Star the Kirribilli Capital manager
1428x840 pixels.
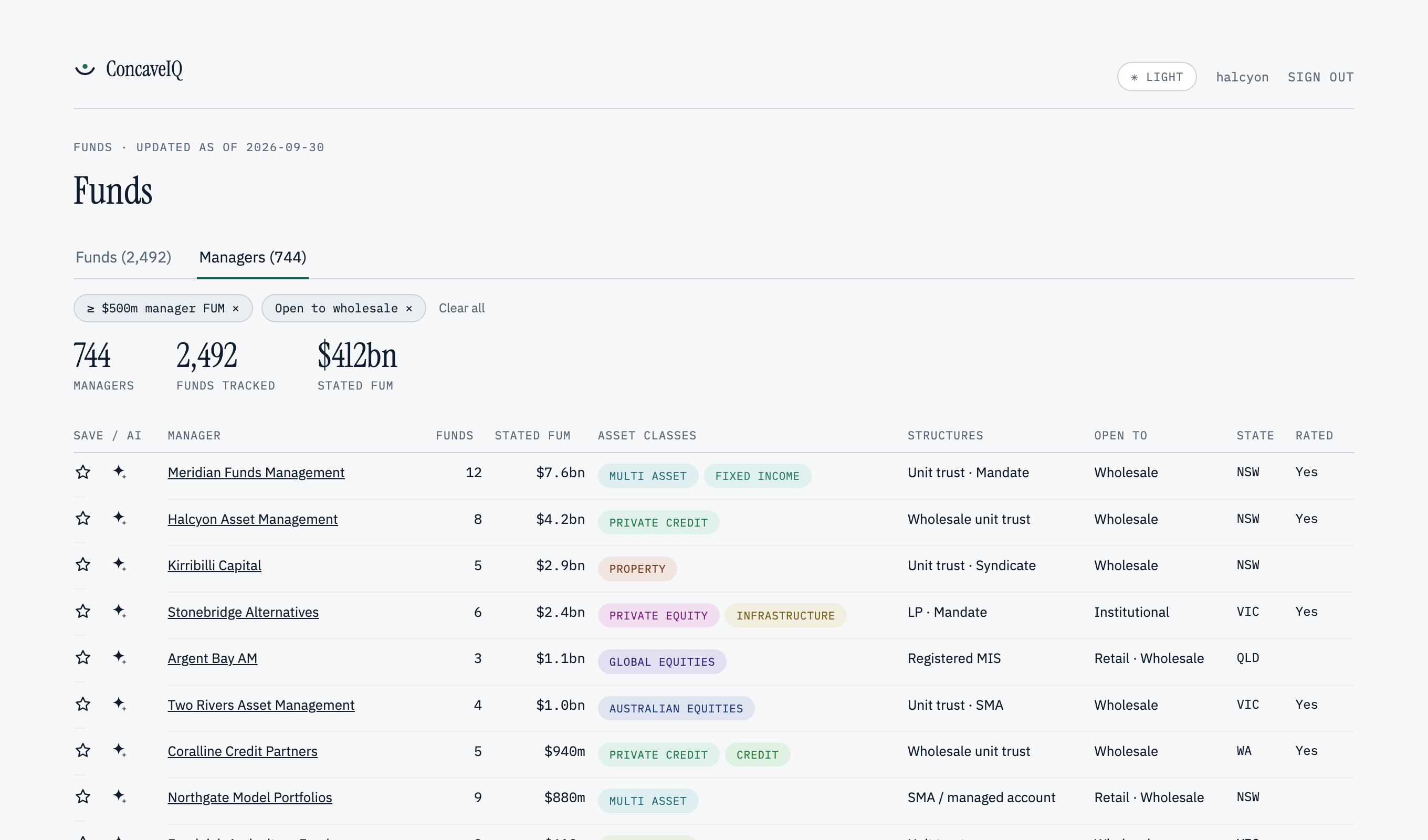click(83, 564)
